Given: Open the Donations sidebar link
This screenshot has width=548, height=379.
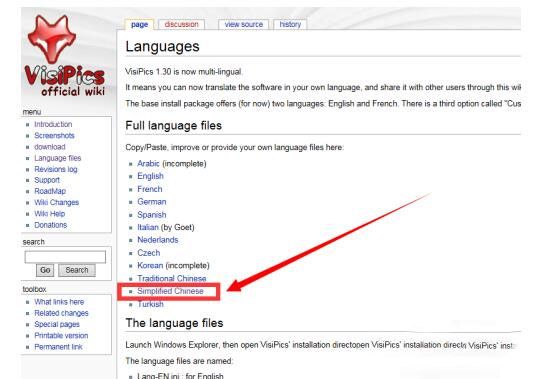Looking at the screenshot, I should tap(51, 225).
